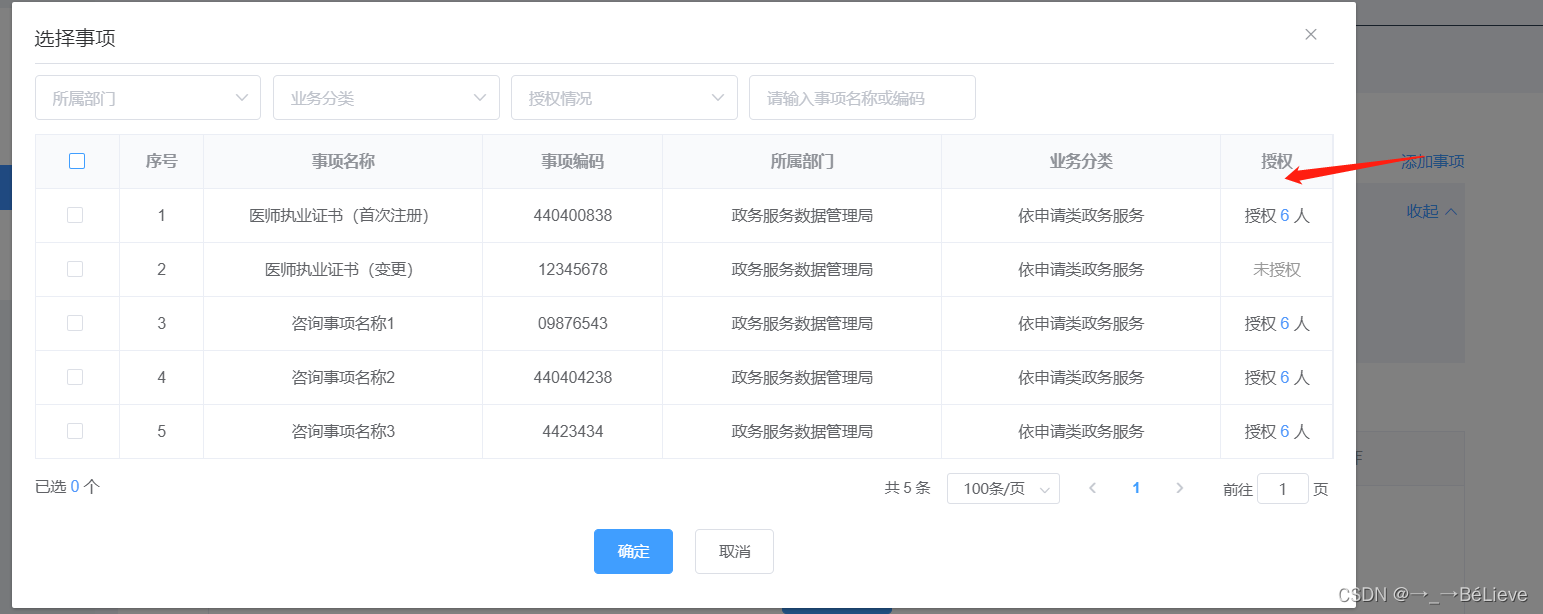Select page number 1 in pagination
Viewport: 1543px width, 614px height.
tap(1136, 488)
